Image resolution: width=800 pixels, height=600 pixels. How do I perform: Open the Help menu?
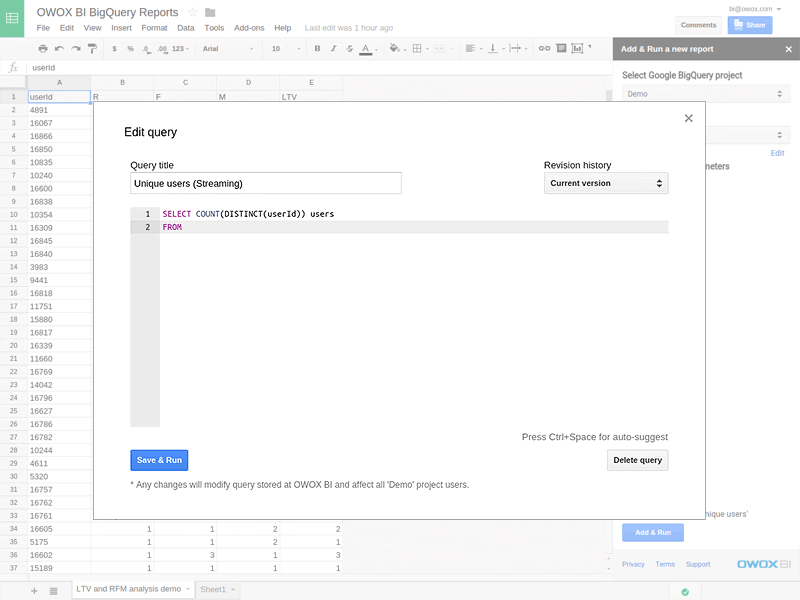(283, 28)
